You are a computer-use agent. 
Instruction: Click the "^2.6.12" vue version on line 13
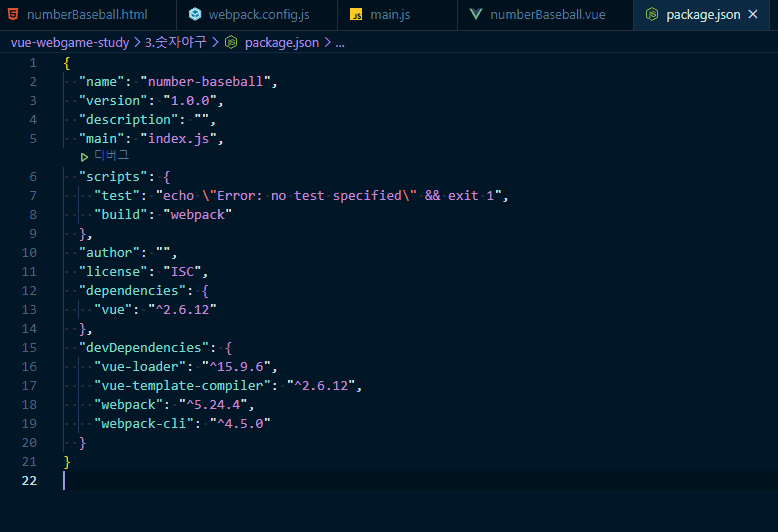coord(182,310)
